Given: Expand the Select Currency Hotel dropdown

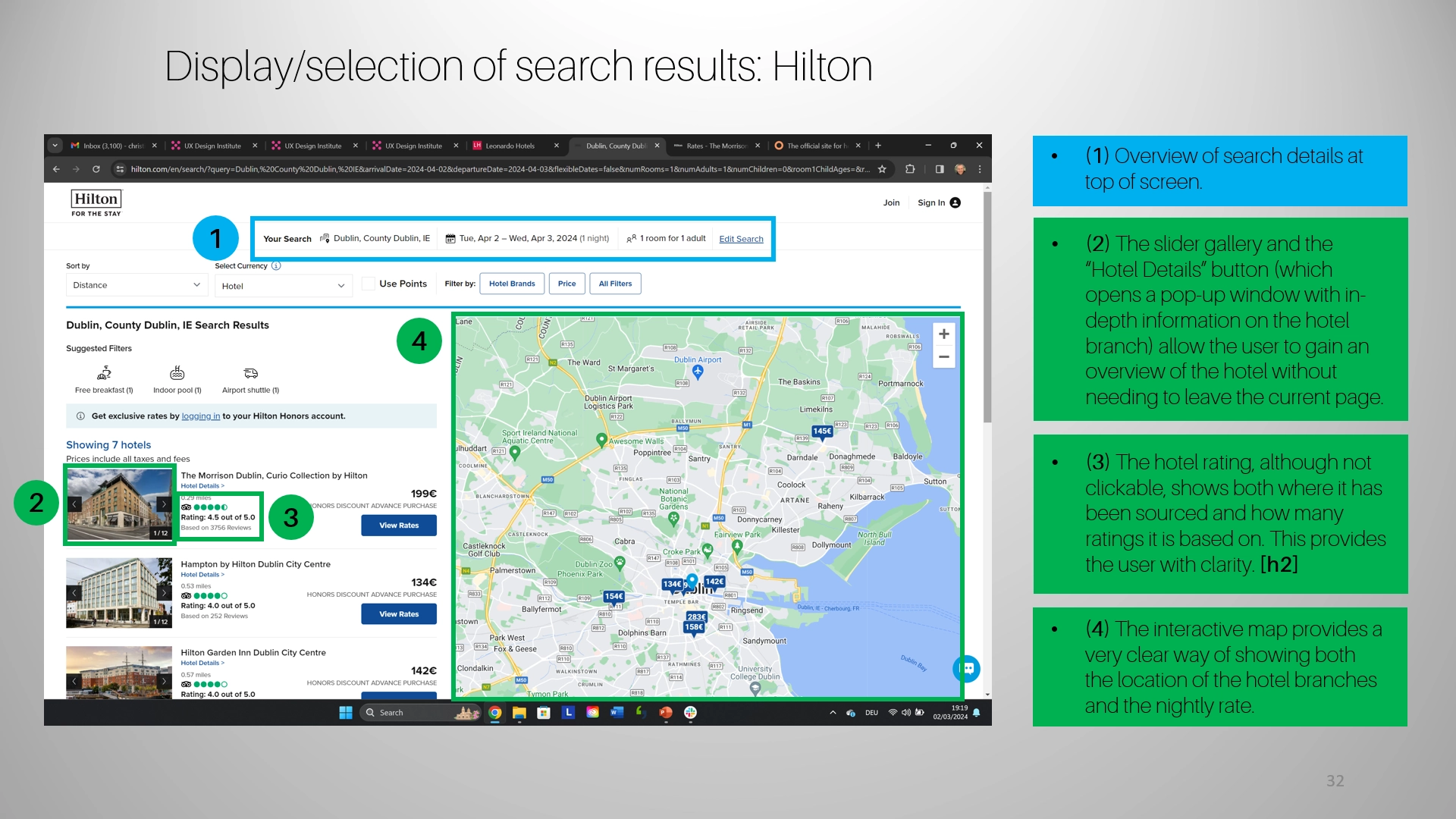Looking at the screenshot, I should [283, 286].
